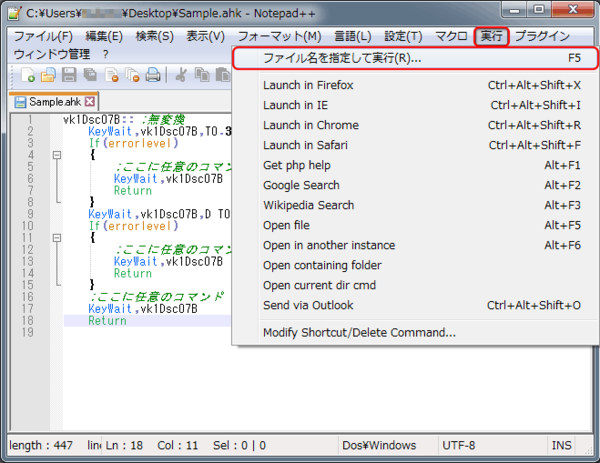Choose ファイル名を指定して実行(R)... menu entry
Screen dimensions: 600x463
[x=416, y=58]
